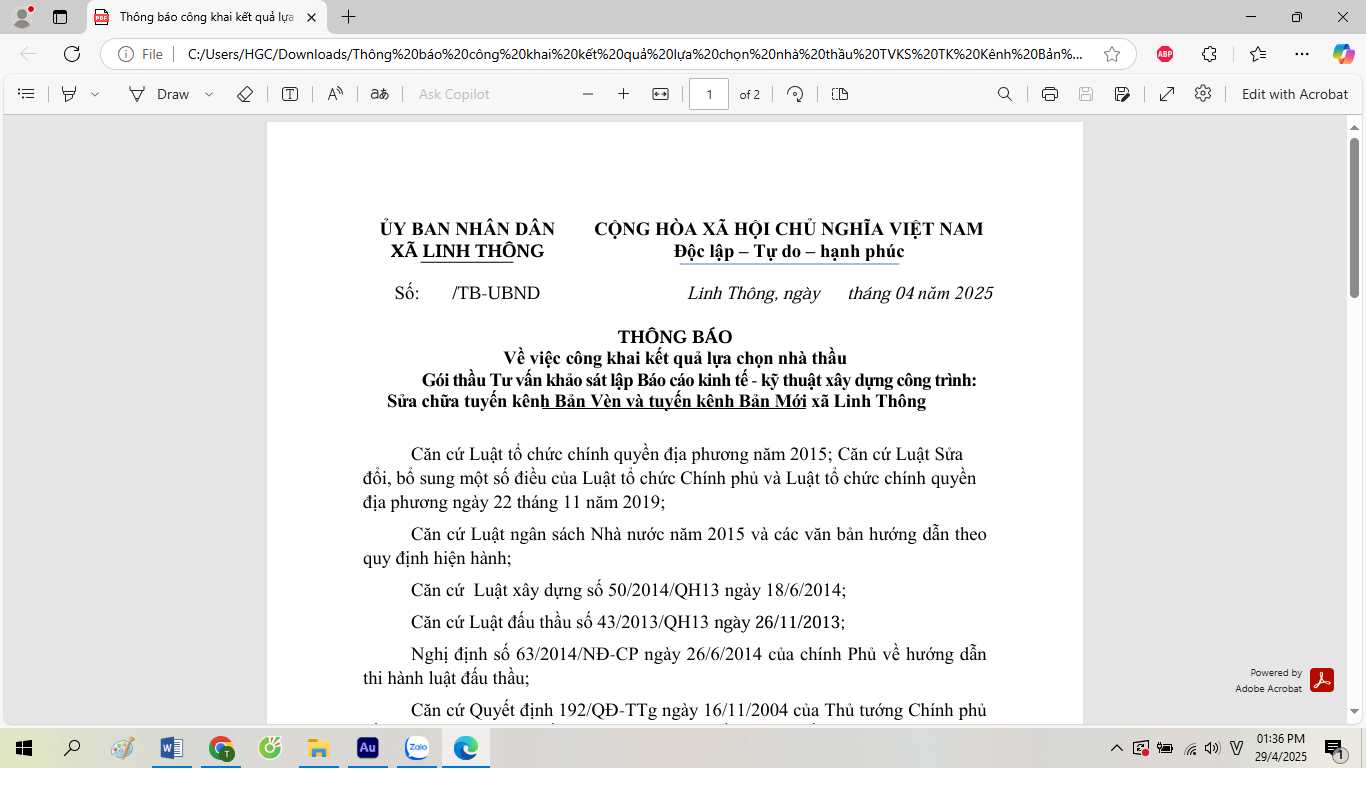The image size is (1366, 786).
Task: Refresh the page
Action: [x=72, y=54]
